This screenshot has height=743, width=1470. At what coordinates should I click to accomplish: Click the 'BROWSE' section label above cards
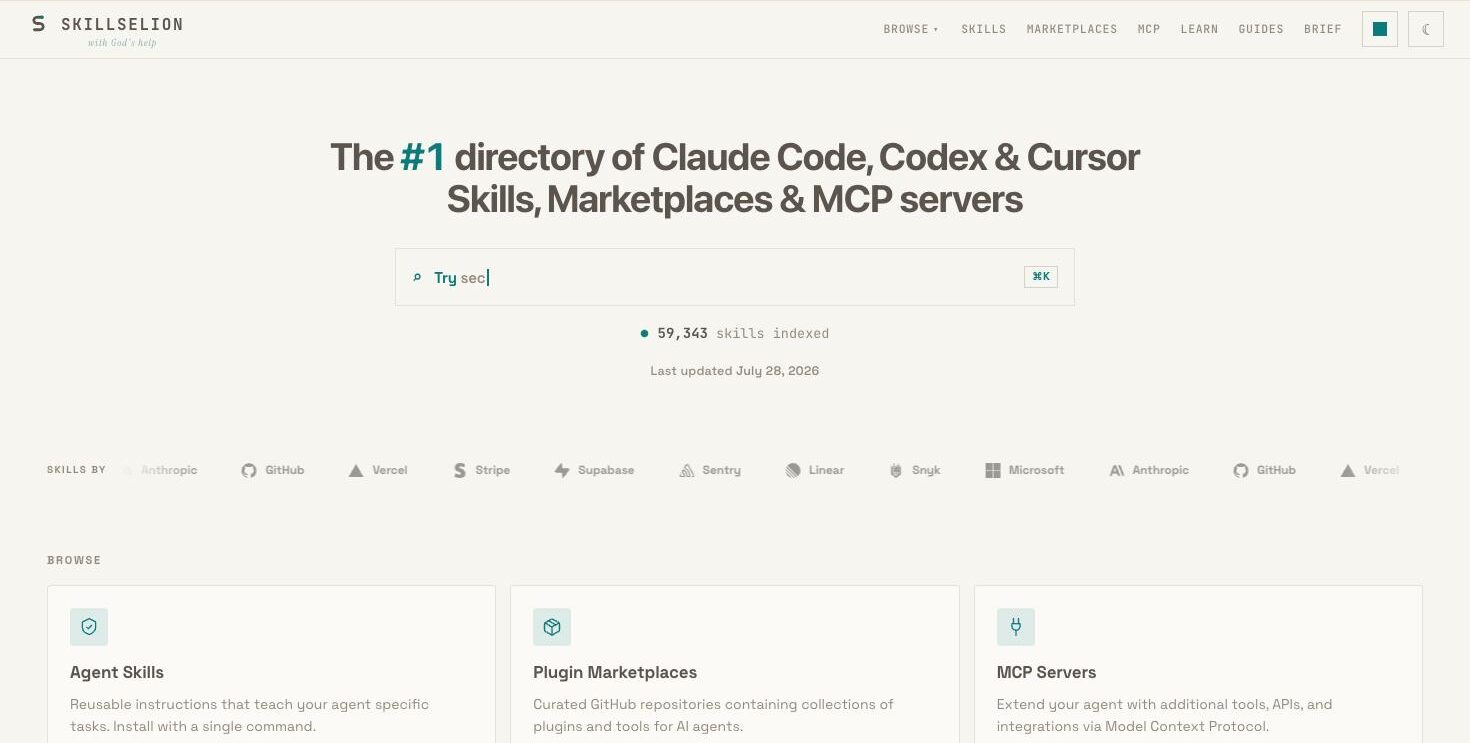click(x=74, y=561)
